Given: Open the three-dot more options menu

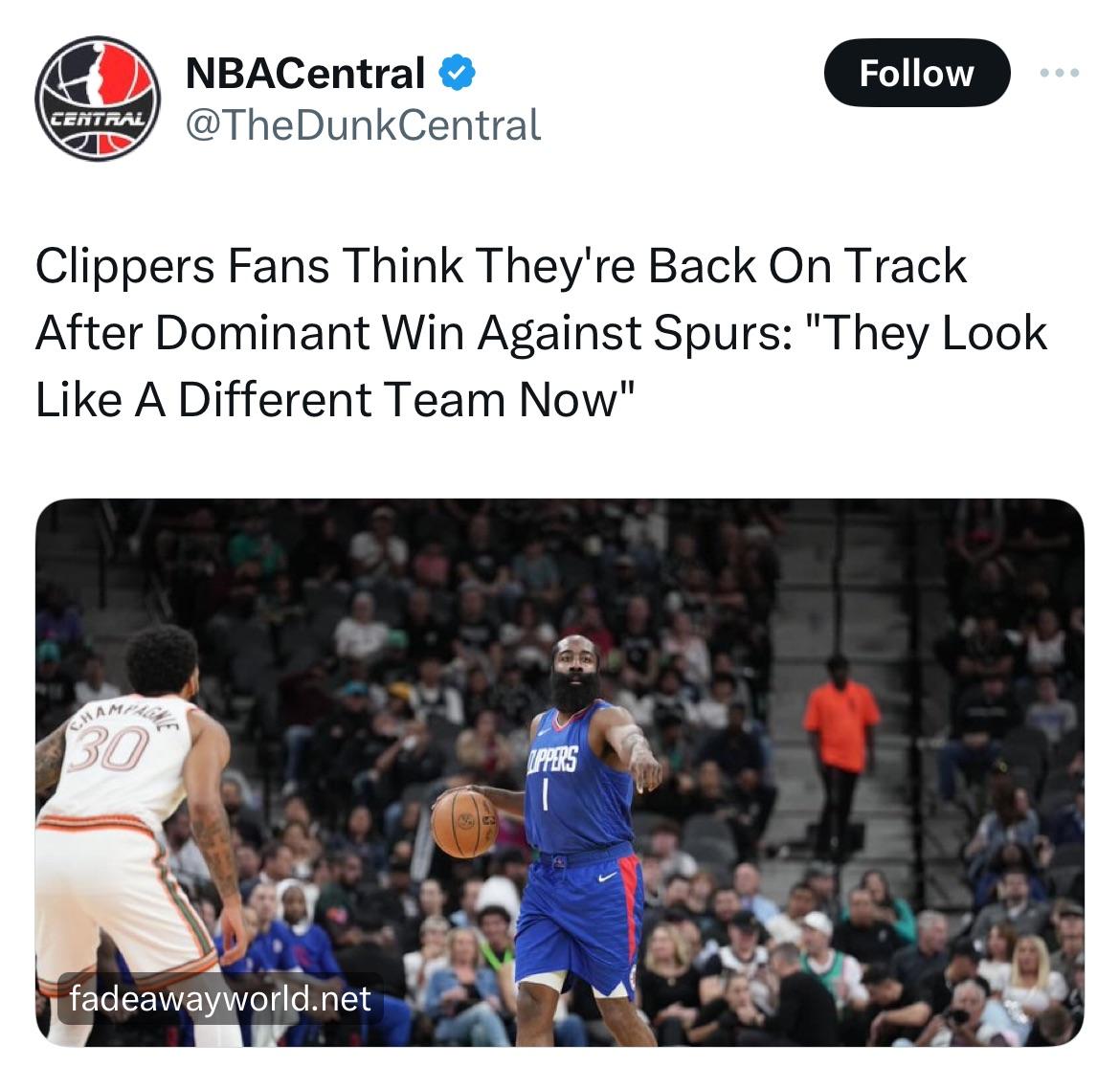Looking at the screenshot, I should click(1060, 72).
